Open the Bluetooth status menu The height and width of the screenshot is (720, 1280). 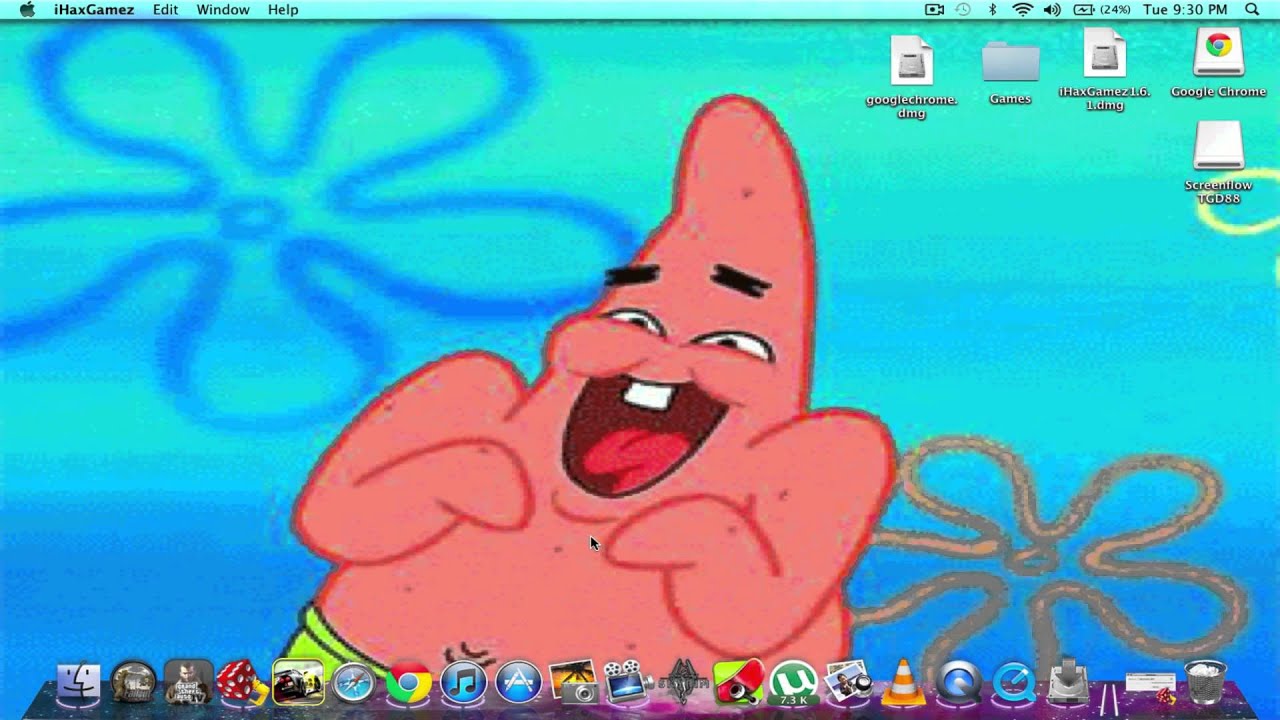[x=992, y=9]
